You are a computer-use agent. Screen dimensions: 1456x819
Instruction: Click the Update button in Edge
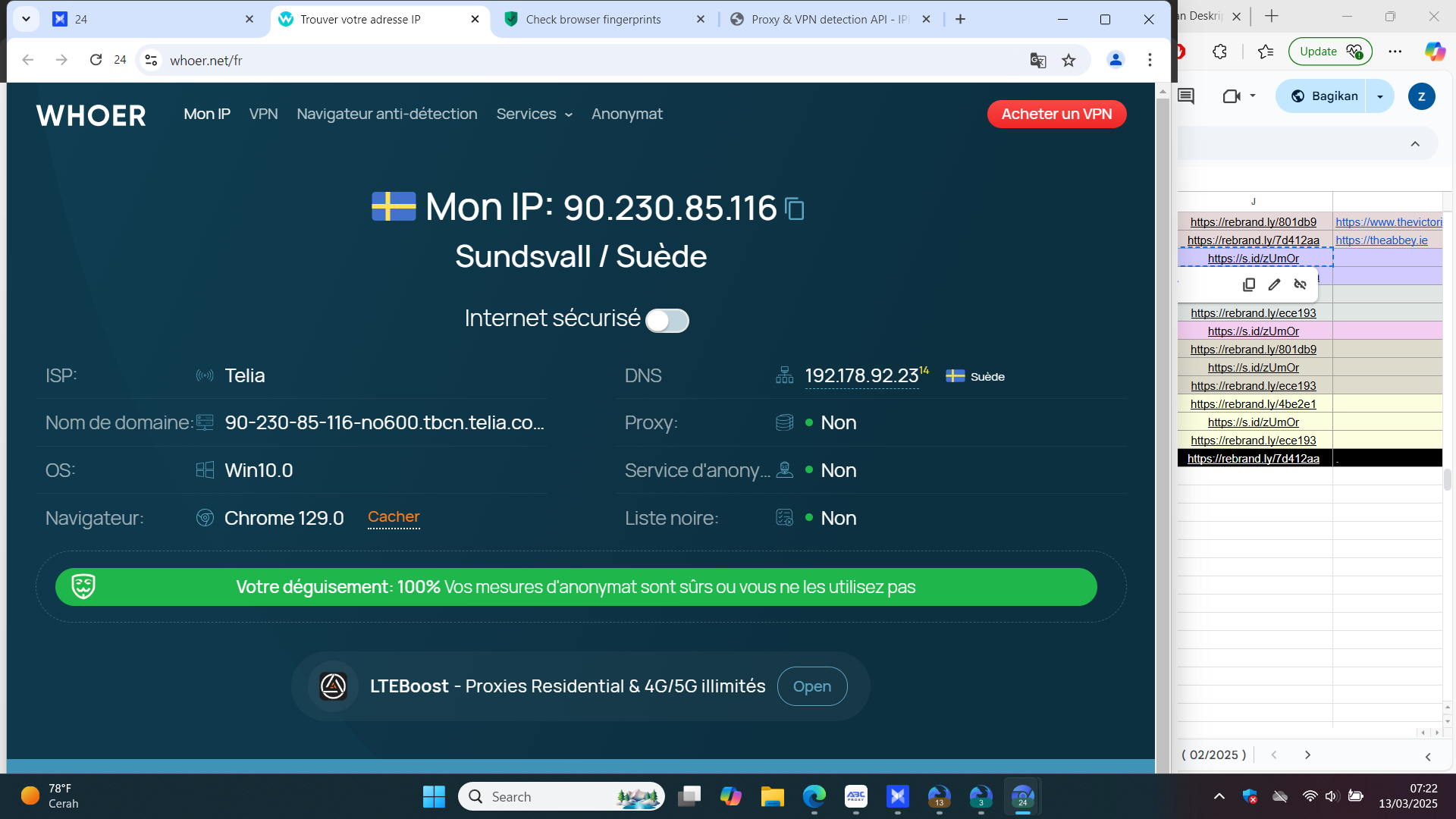(x=1330, y=52)
